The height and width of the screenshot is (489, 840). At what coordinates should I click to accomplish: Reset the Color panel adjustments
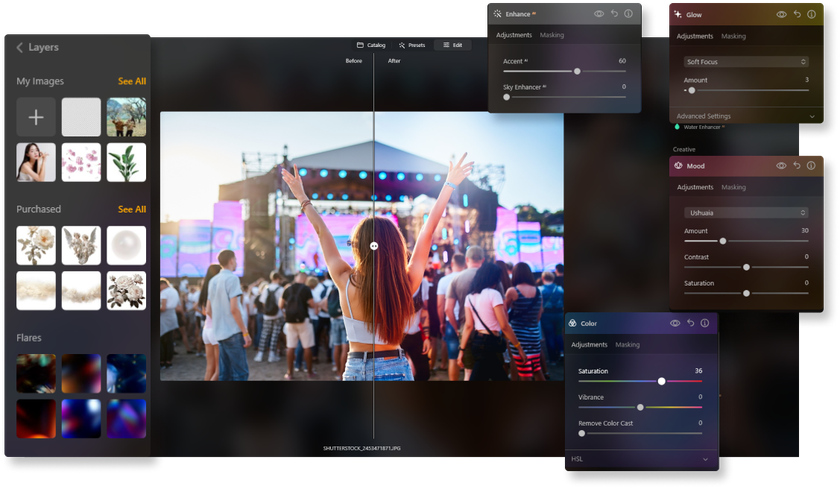coord(691,324)
